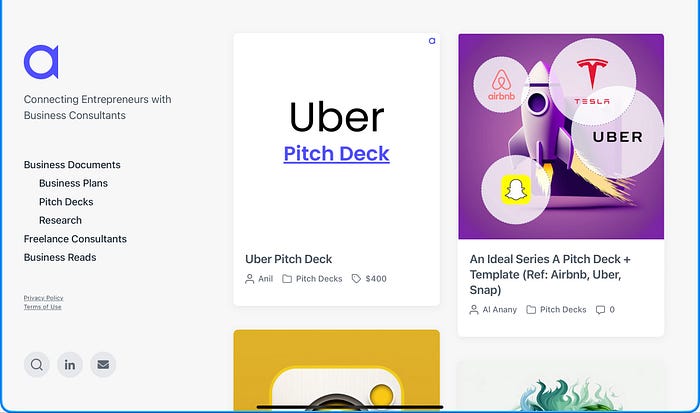Go to Pitch Decks in sidebar menu

point(66,202)
